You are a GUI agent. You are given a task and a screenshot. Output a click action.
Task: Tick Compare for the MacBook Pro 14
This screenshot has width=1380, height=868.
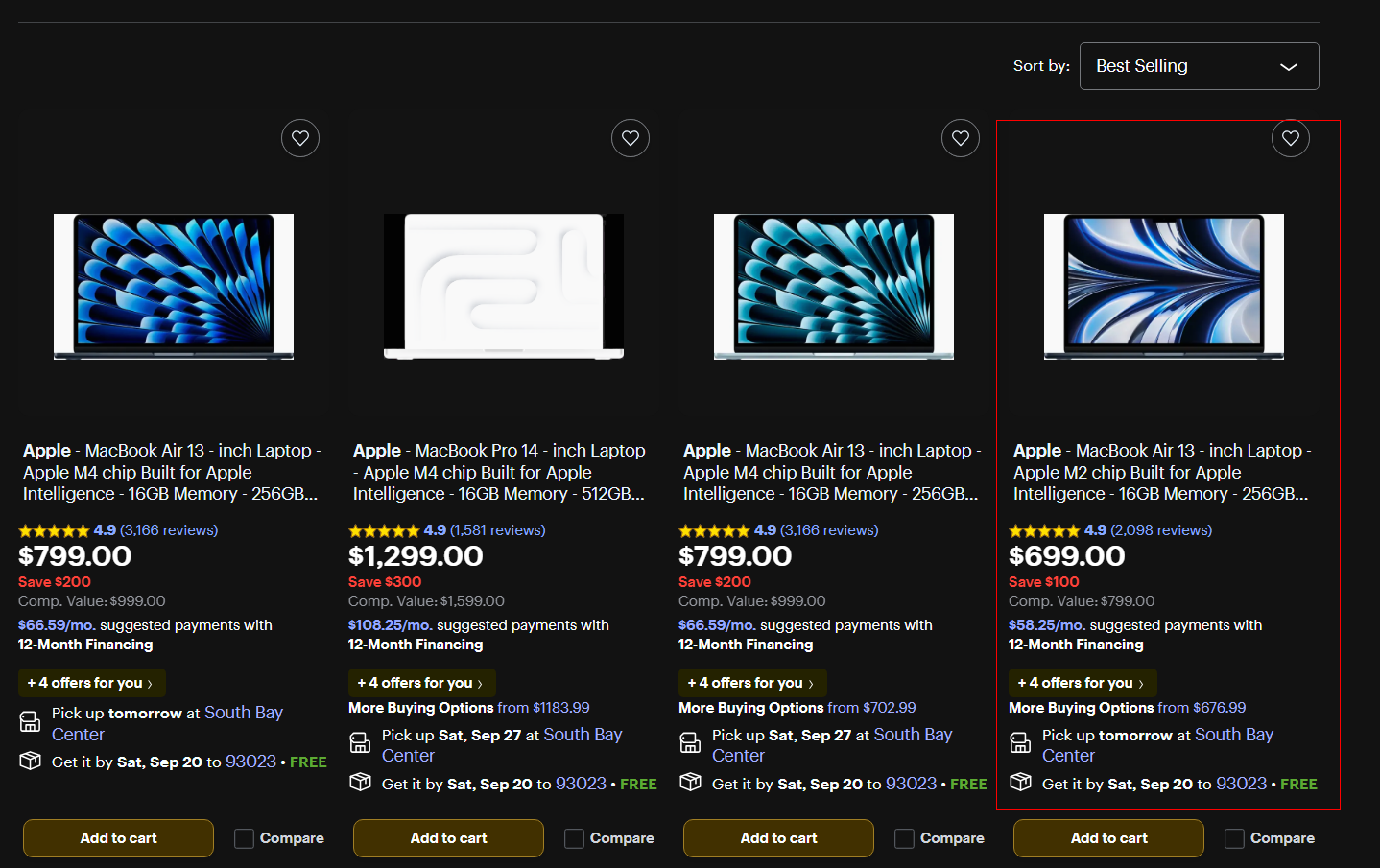point(574,838)
